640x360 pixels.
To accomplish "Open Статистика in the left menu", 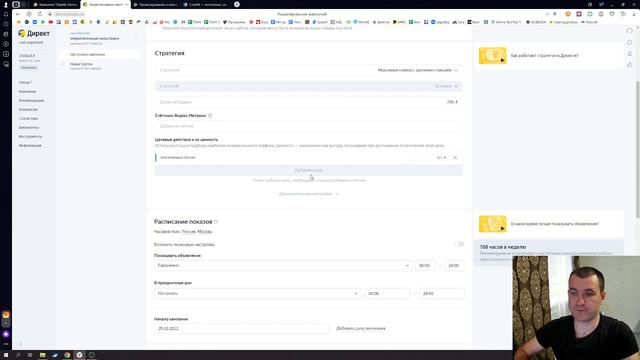I will click(x=29, y=118).
